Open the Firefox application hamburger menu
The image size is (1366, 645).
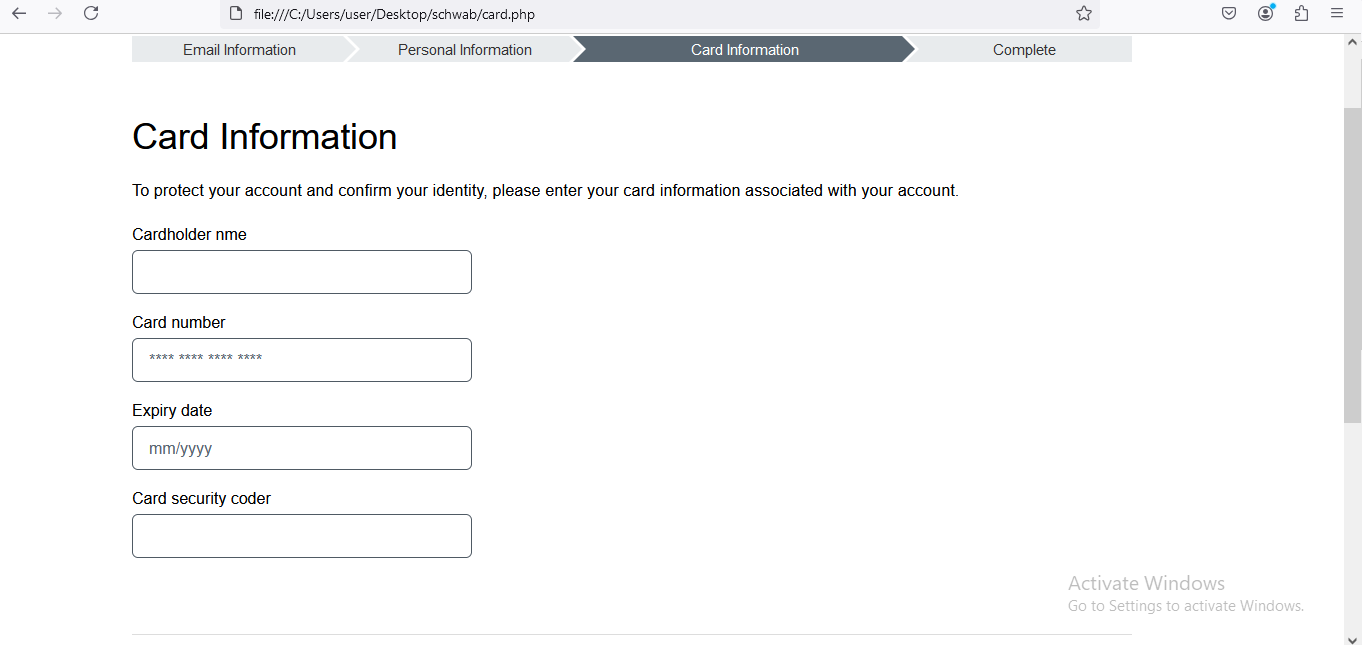tap(1337, 13)
